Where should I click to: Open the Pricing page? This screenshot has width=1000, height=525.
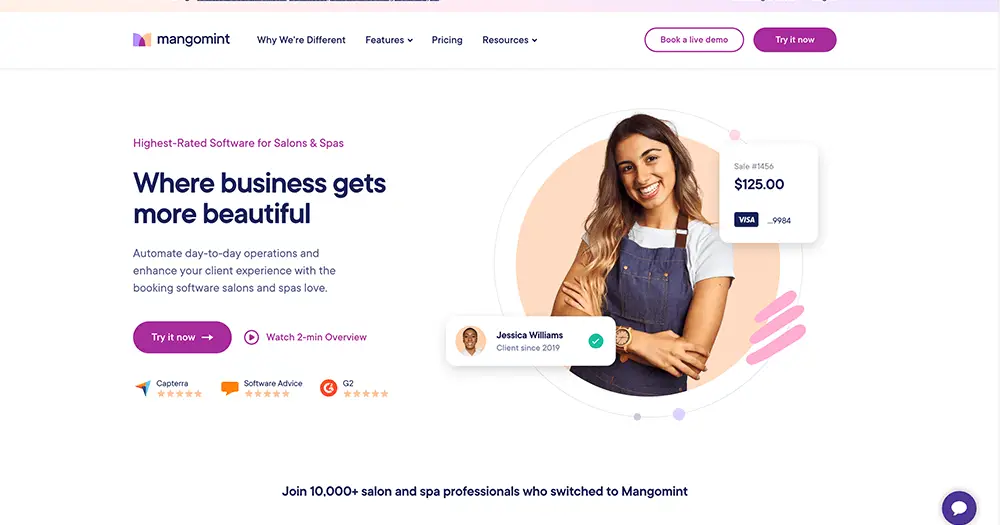[x=447, y=40]
